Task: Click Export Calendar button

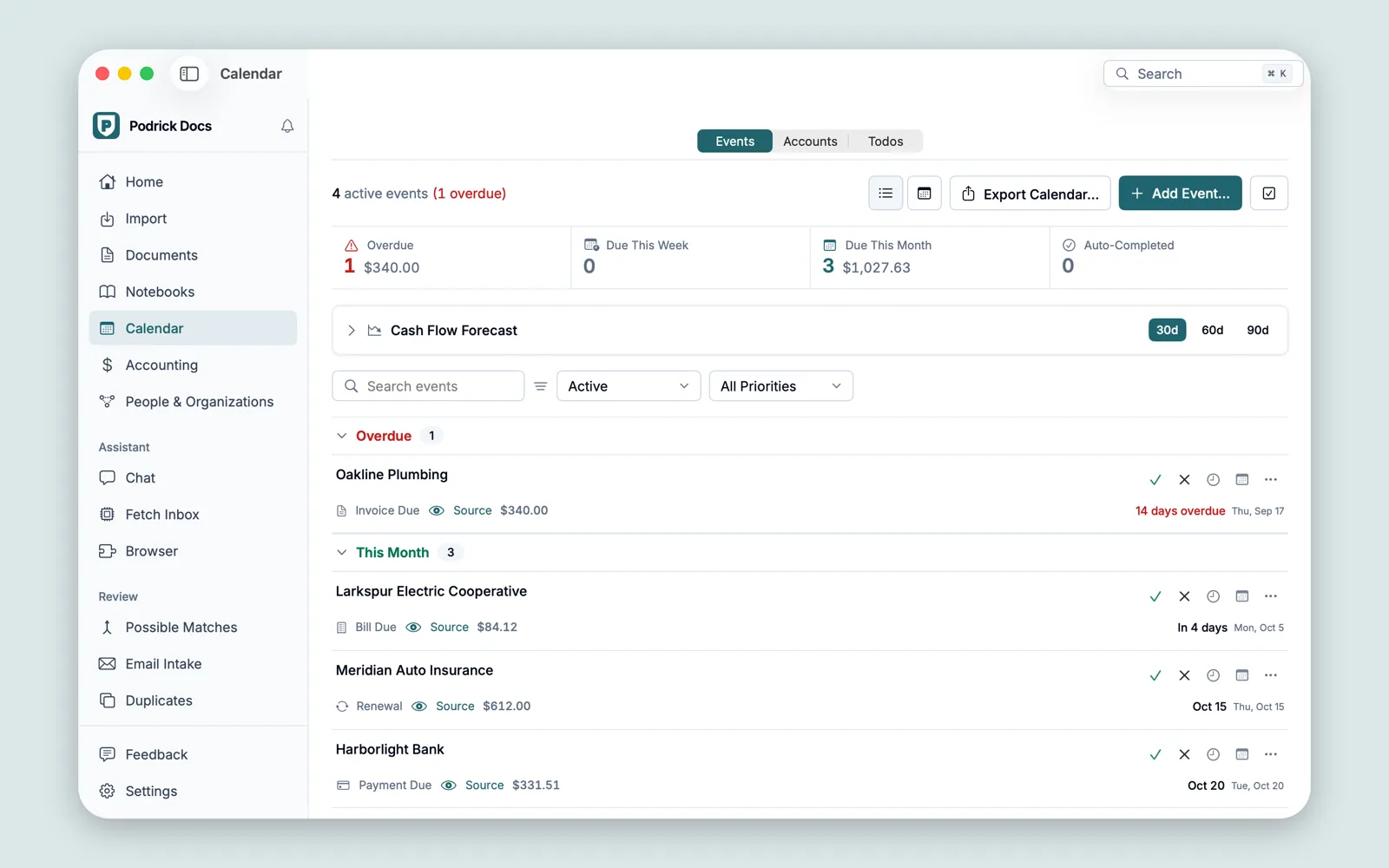Action: (1030, 194)
